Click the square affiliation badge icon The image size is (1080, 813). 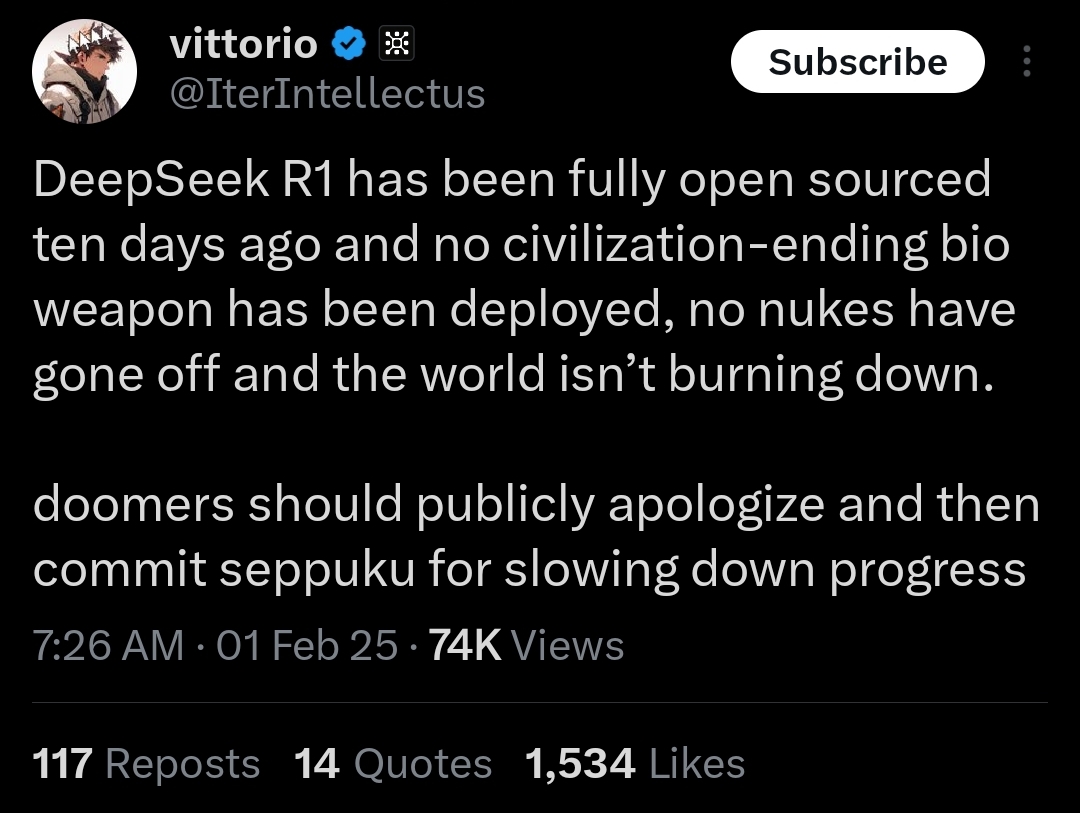coord(396,44)
